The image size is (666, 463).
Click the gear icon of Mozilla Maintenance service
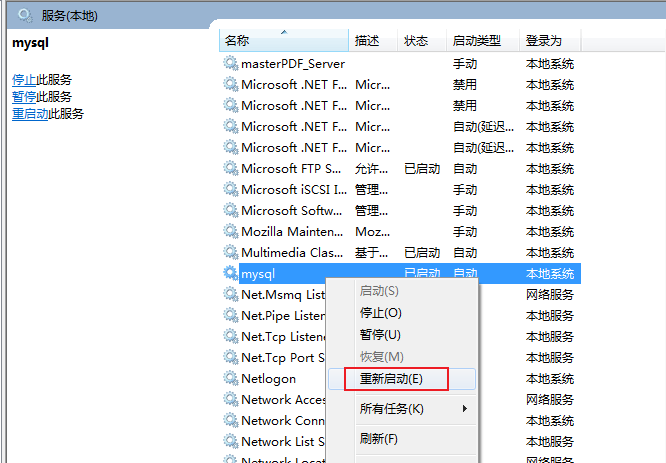[231, 231]
